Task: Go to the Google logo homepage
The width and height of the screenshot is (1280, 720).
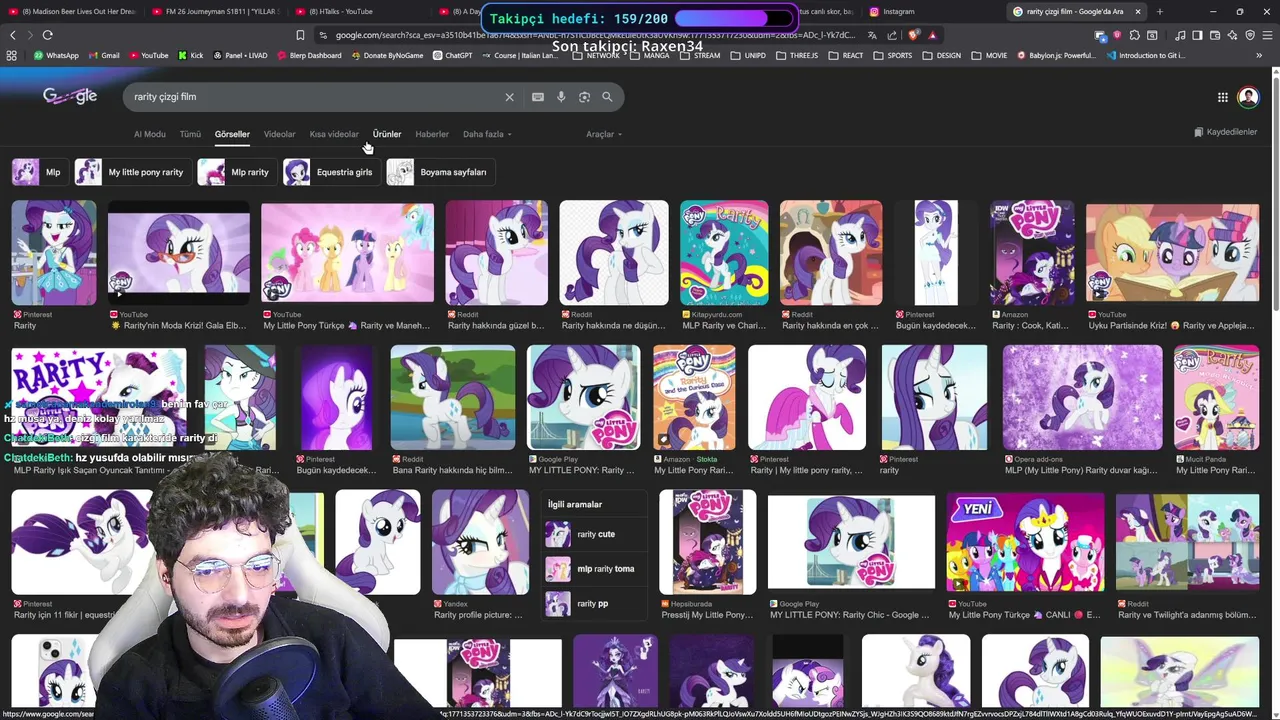Action: (70, 96)
